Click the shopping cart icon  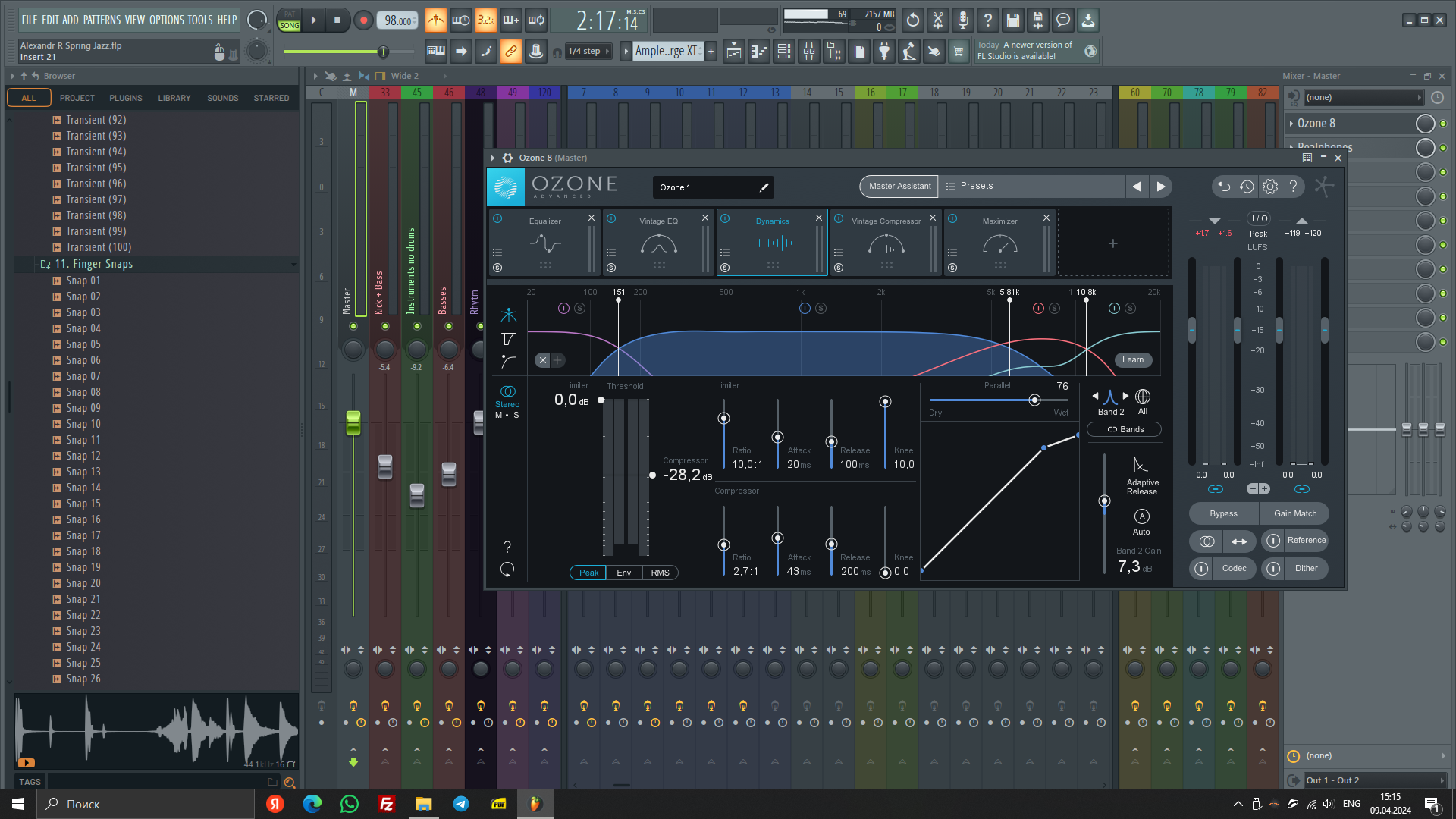pos(959,52)
